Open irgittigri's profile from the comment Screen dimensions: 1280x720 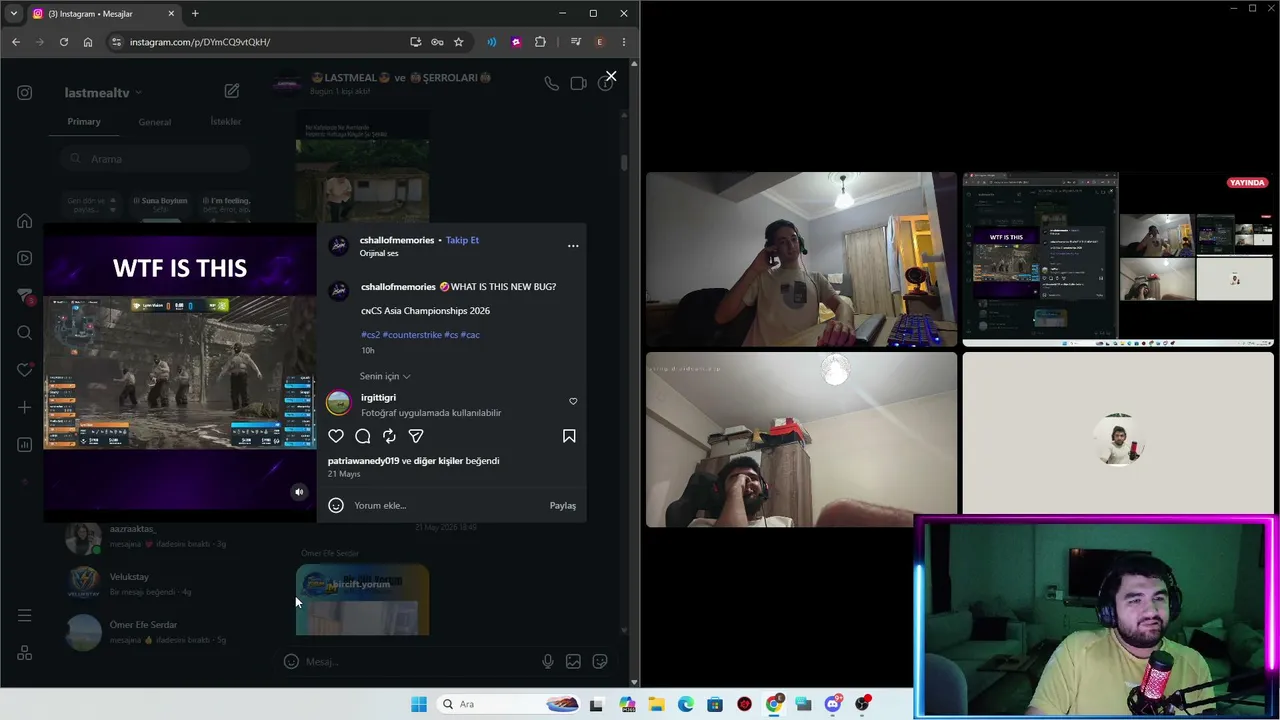click(x=378, y=398)
